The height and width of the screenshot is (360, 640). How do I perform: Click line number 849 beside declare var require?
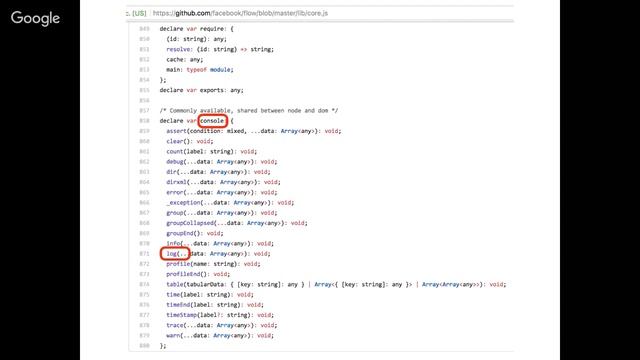(x=144, y=29)
